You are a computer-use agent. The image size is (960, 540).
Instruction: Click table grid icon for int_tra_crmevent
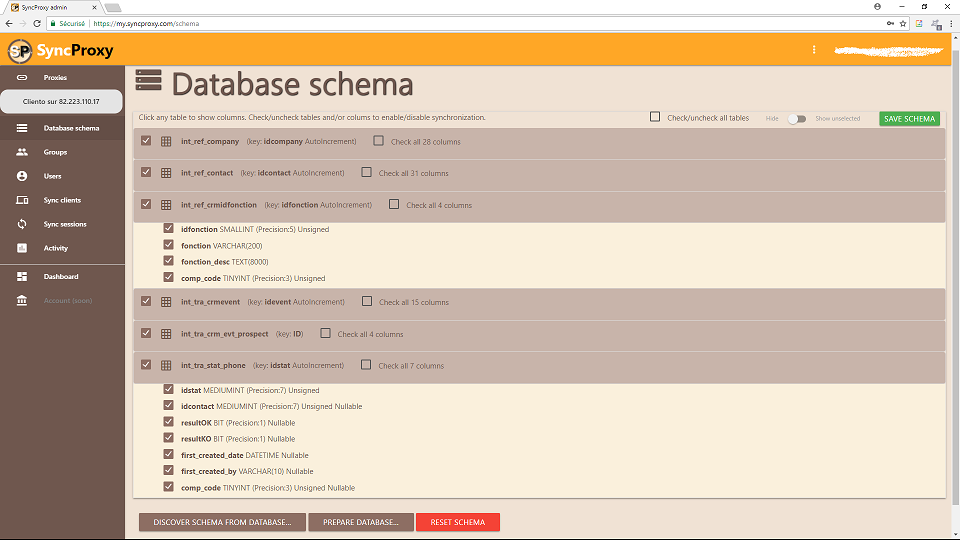(x=166, y=302)
